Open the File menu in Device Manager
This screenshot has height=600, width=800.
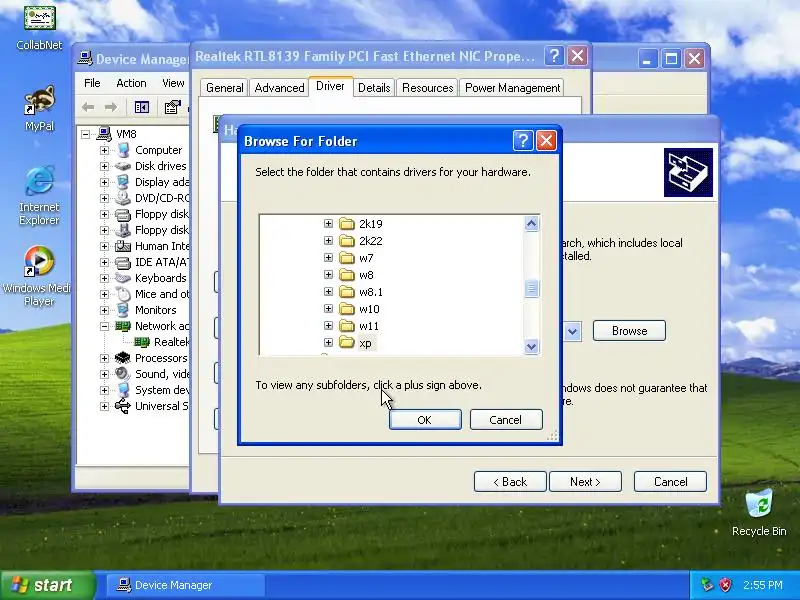tap(92, 83)
